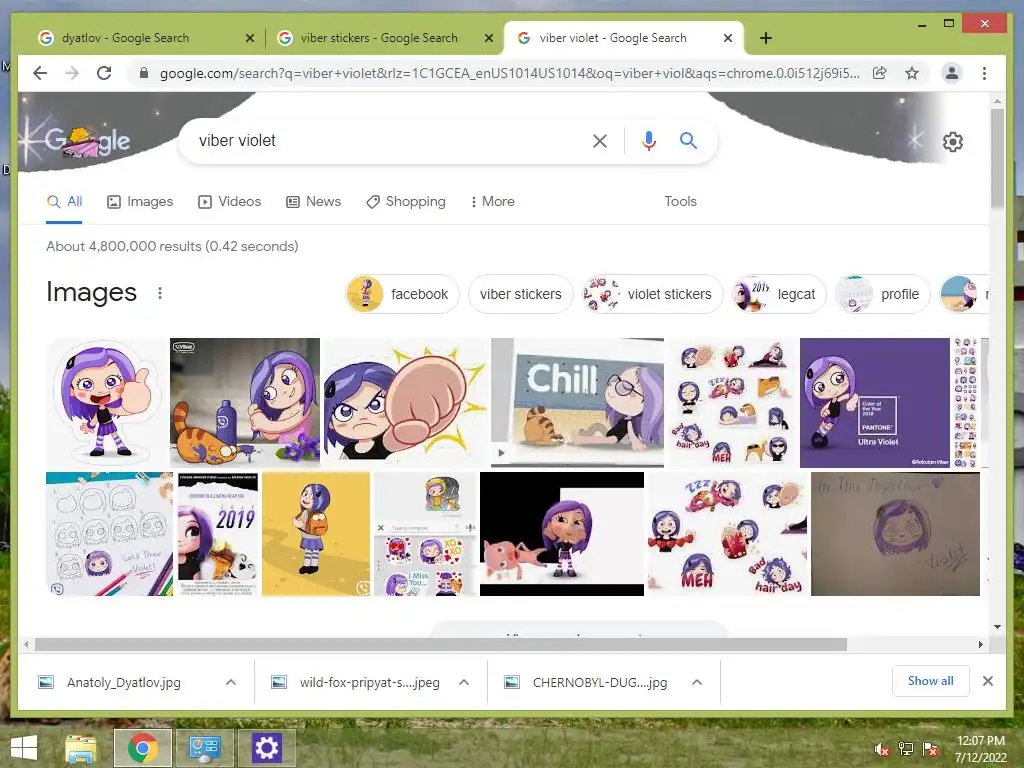Image resolution: width=1024 pixels, height=768 pixels.
Task: Click the Chrome taskbar icon
Action: click(x=142, y=748)
